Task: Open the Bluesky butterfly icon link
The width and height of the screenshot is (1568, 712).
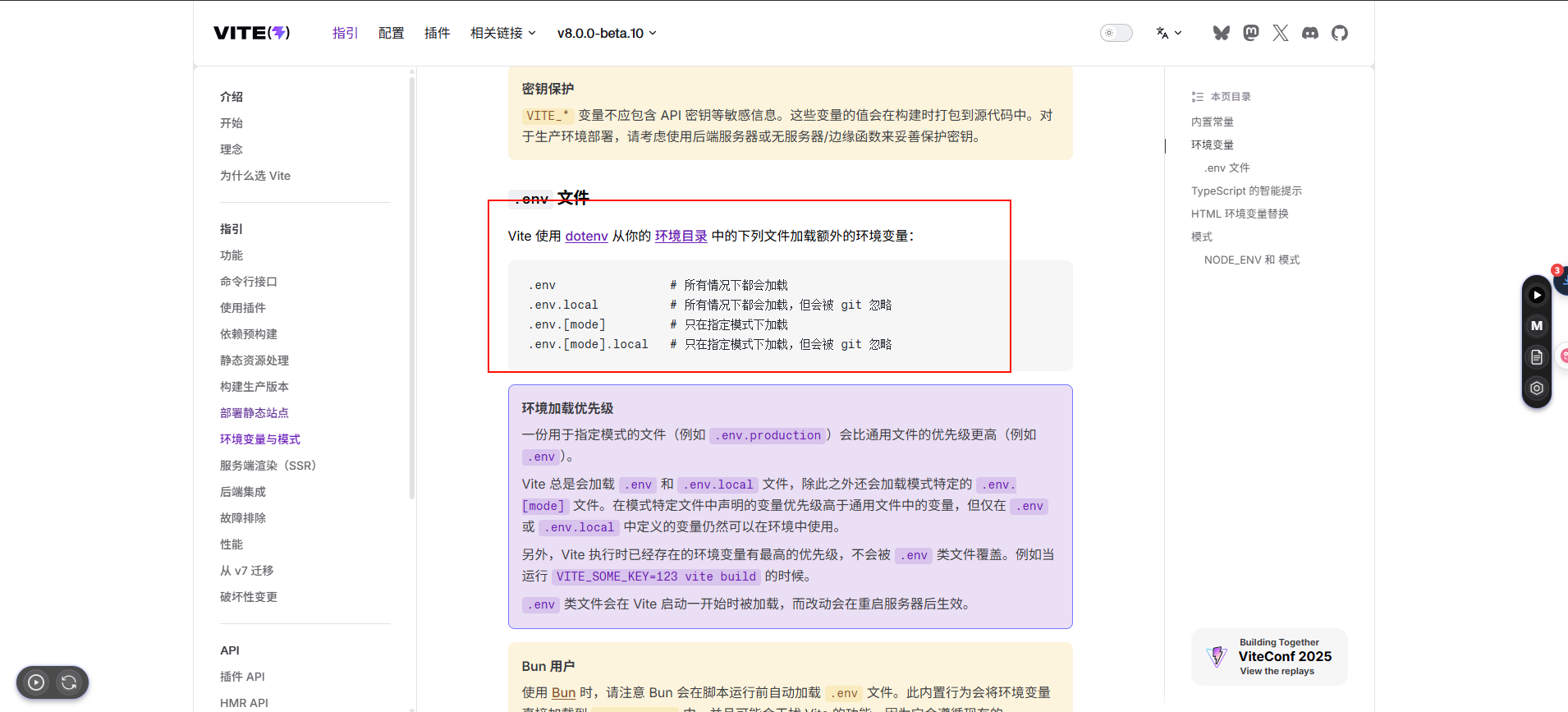Action: click(x=1222, y=33)
